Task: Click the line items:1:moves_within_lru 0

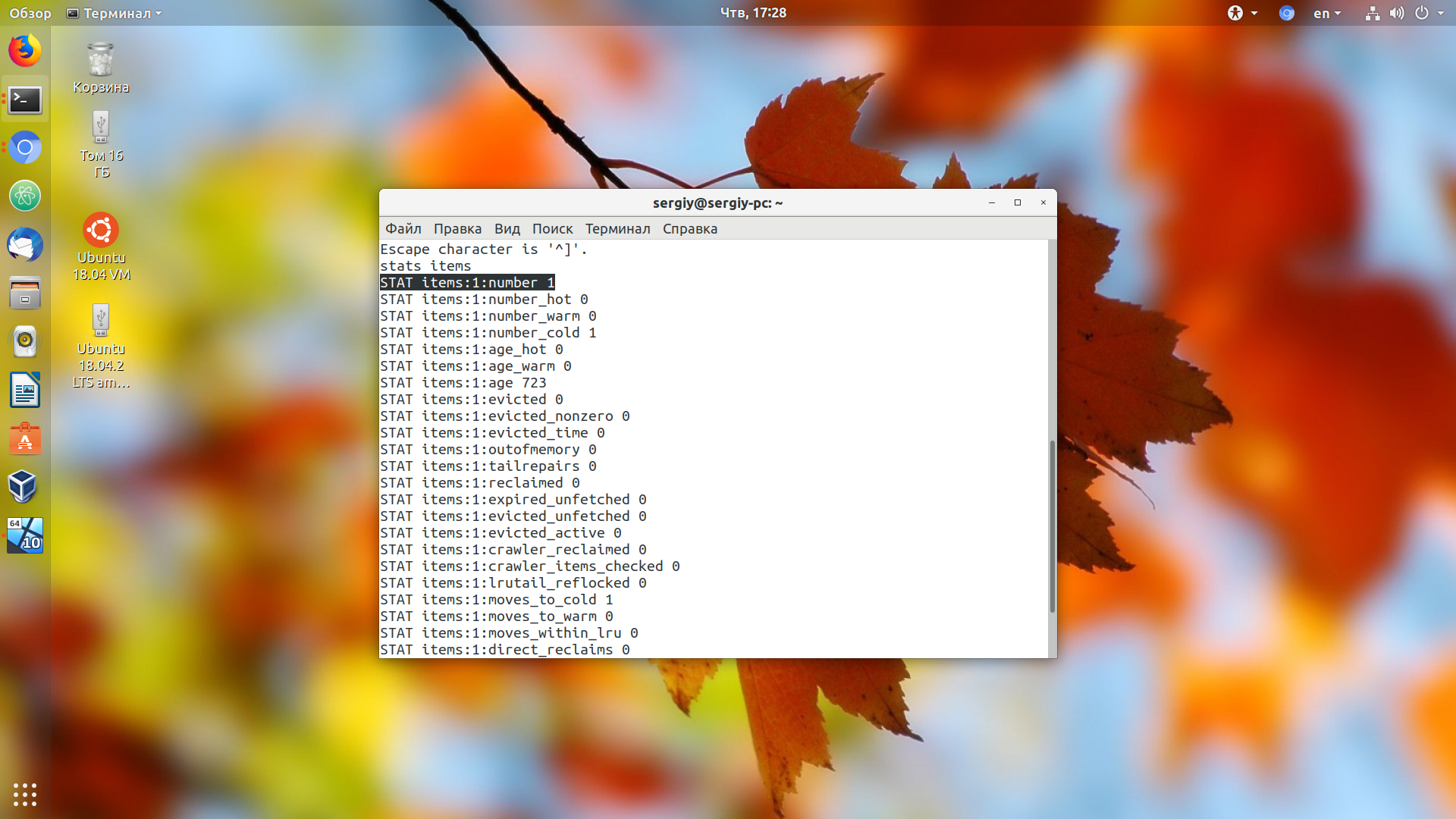Action: pos(509,632)
